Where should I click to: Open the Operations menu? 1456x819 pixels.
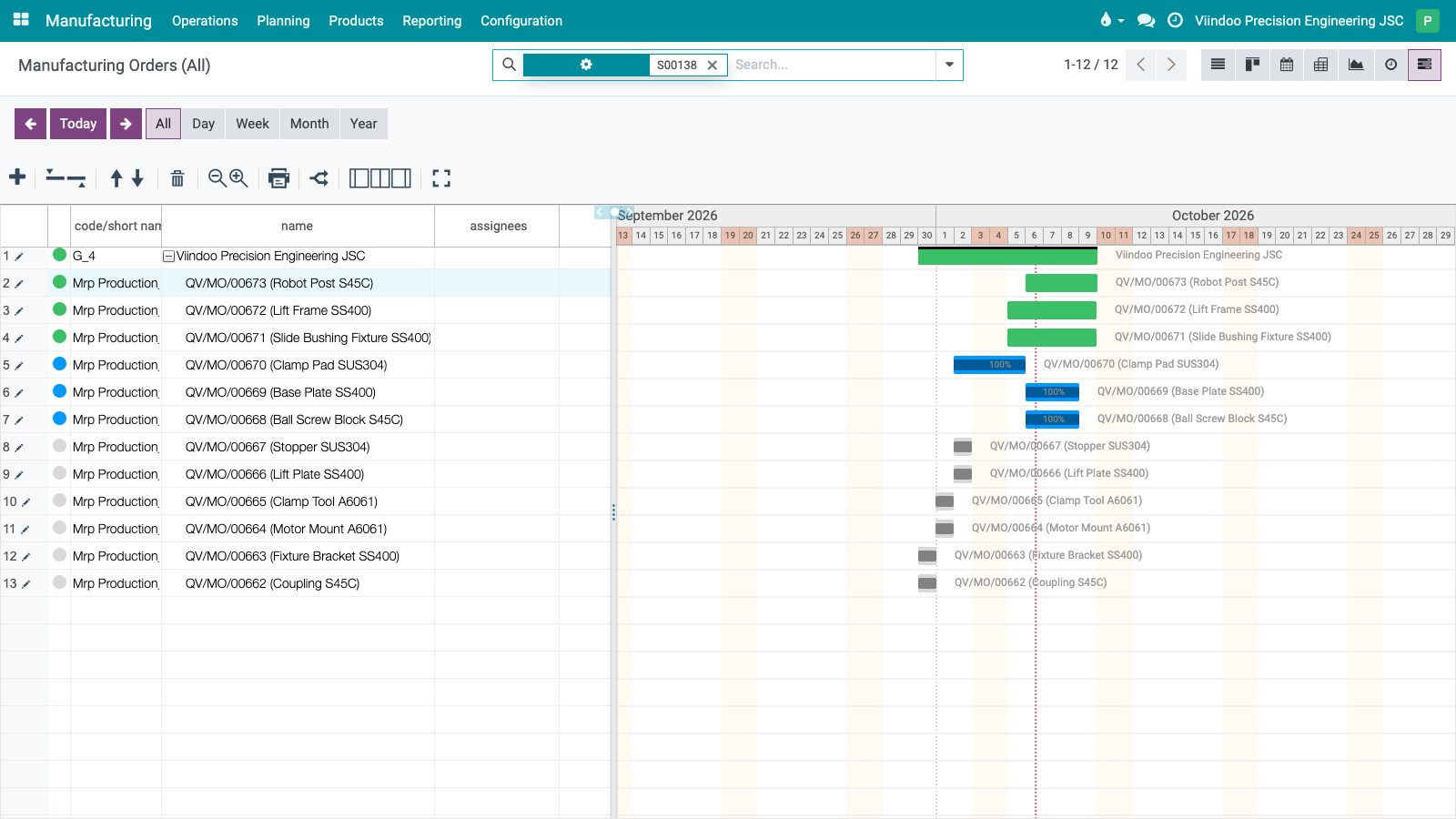[205, 20]
